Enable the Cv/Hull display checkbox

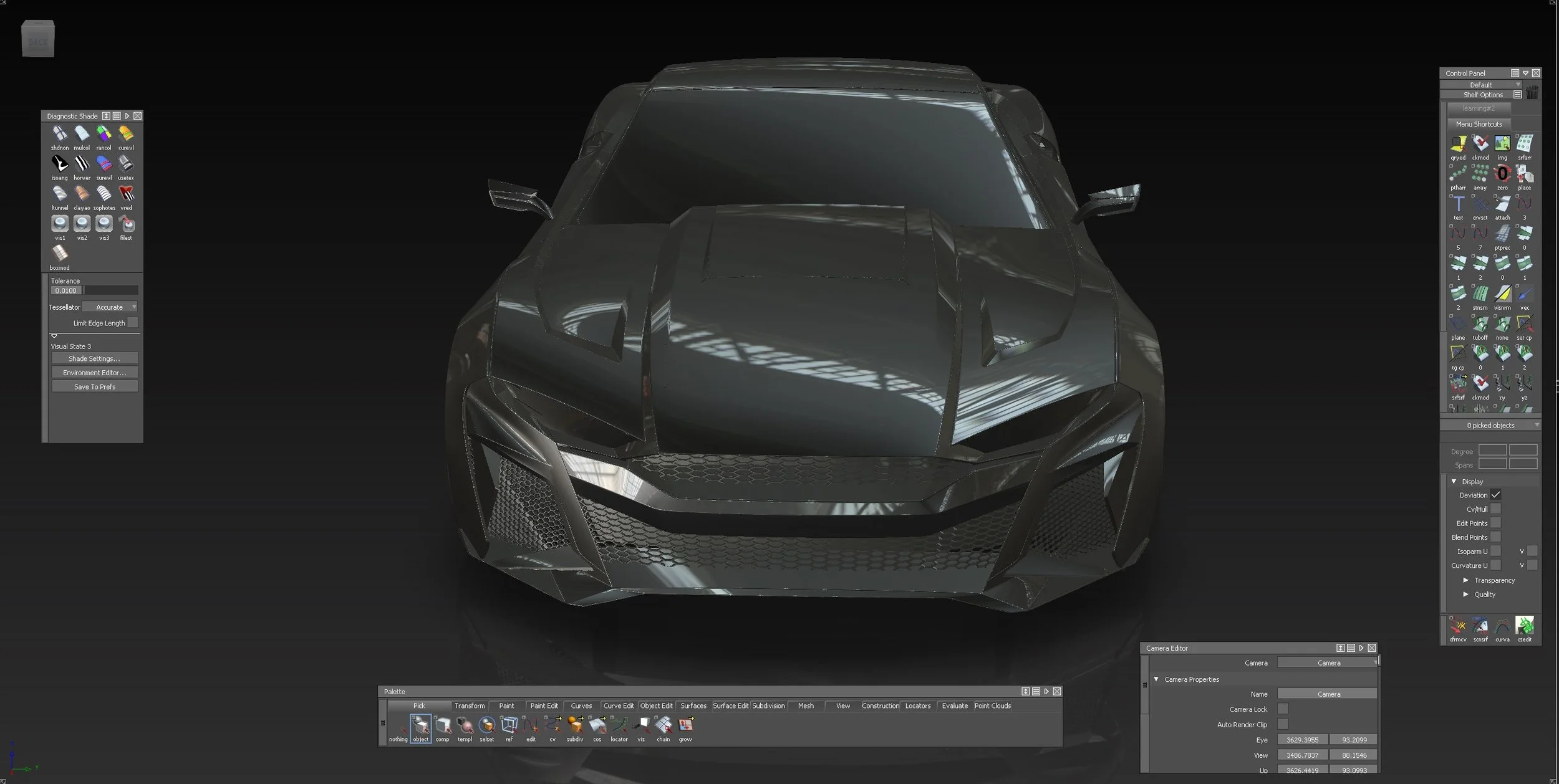tap(1496, 509)
